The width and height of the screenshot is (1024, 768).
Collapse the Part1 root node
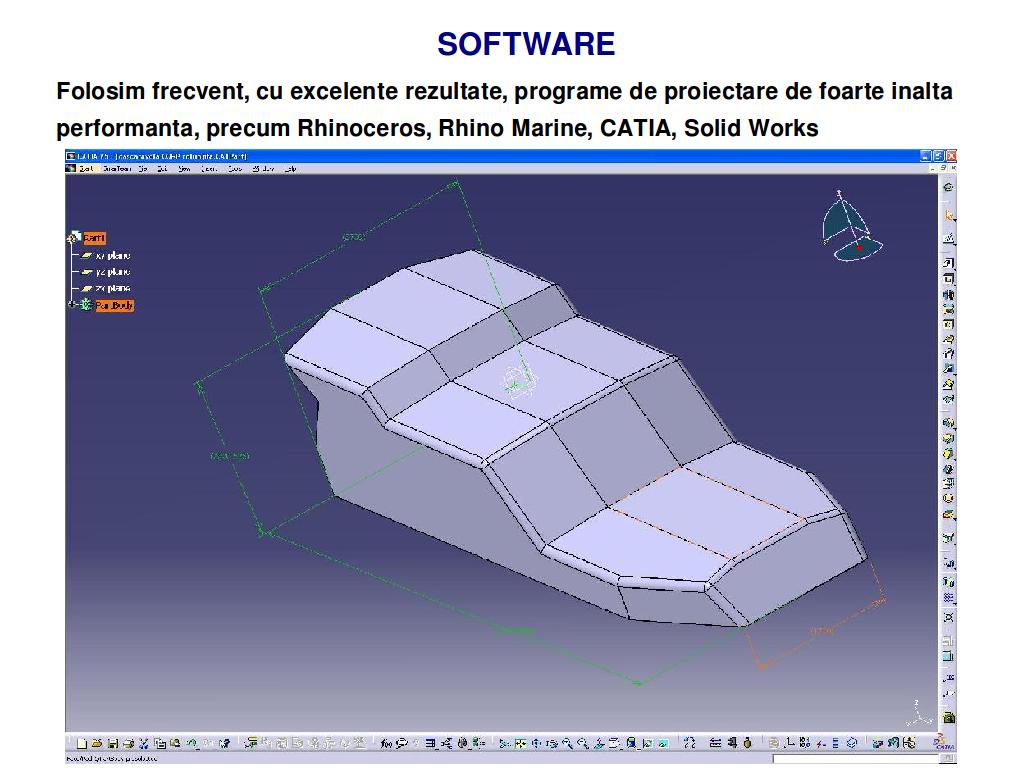(x=70, y=238)
